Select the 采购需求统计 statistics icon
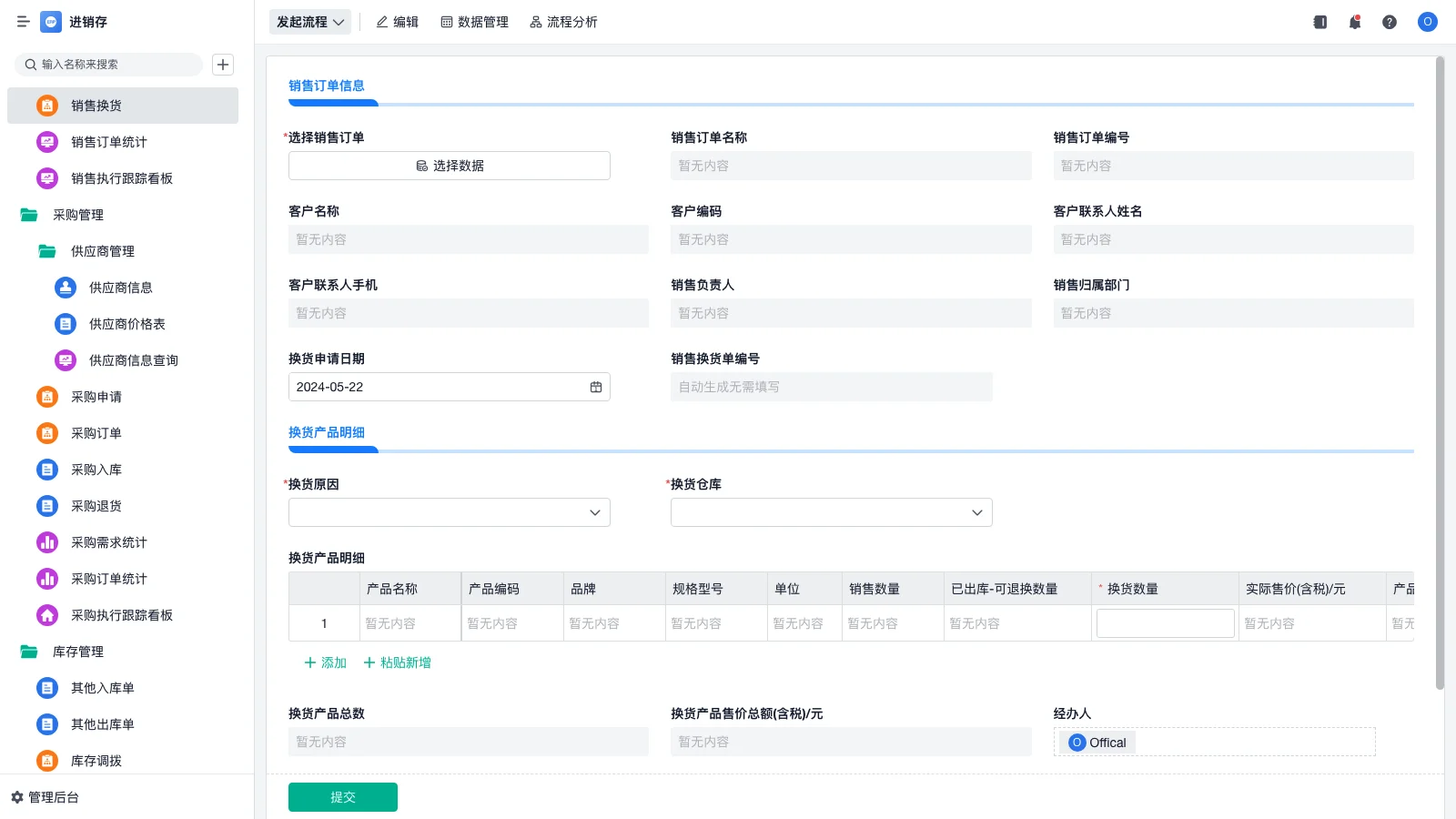 tap(46, 541)
